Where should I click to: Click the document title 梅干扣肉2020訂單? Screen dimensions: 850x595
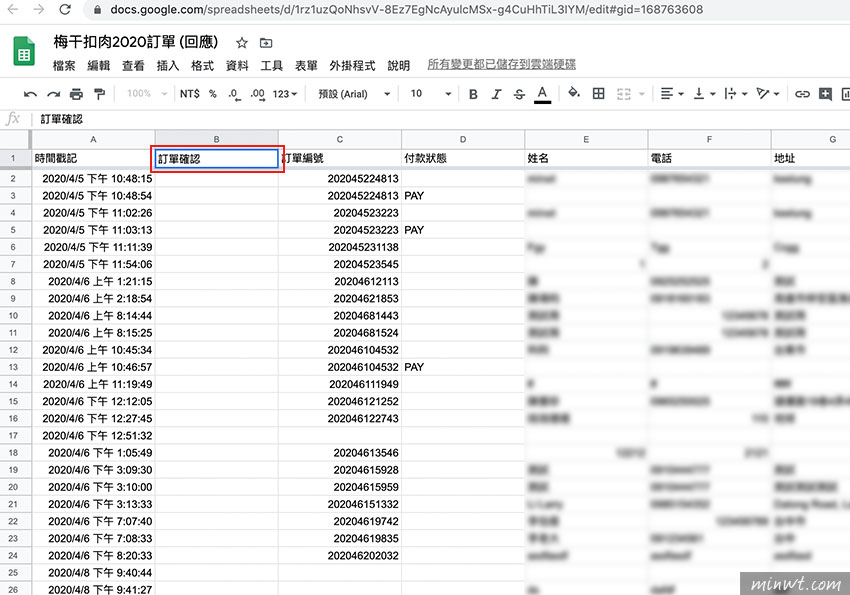point(136,42)
